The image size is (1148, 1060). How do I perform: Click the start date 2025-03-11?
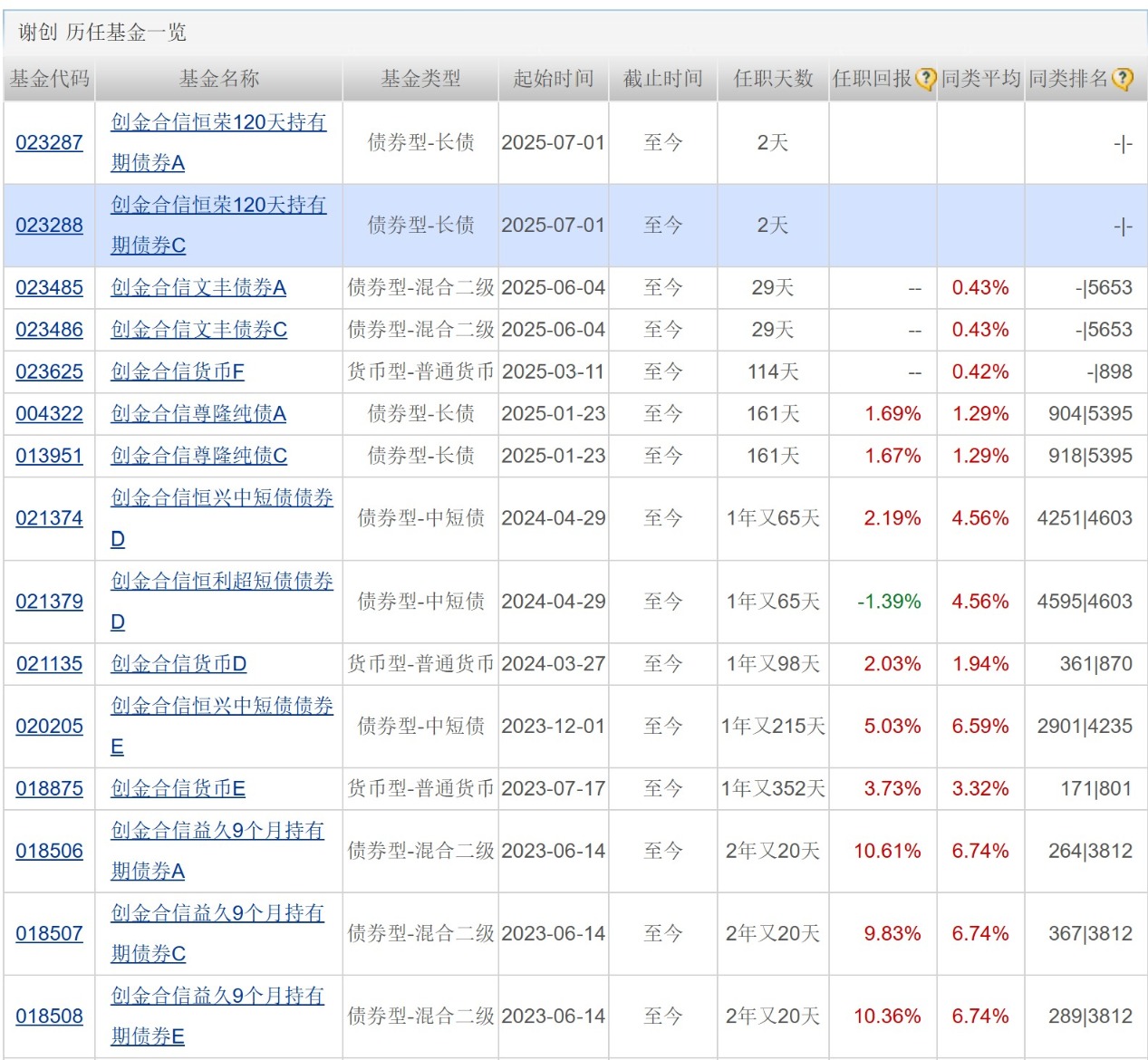coord(554,372)
